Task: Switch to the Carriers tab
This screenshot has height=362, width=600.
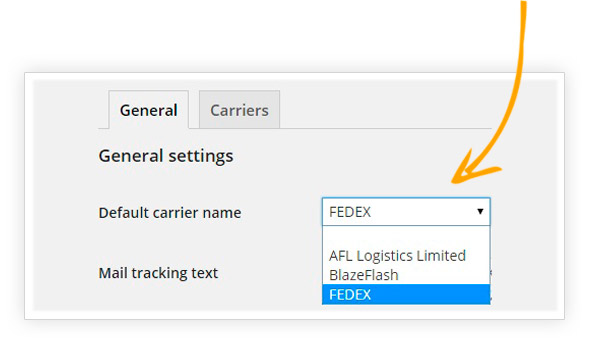Action: pos(239,109)
